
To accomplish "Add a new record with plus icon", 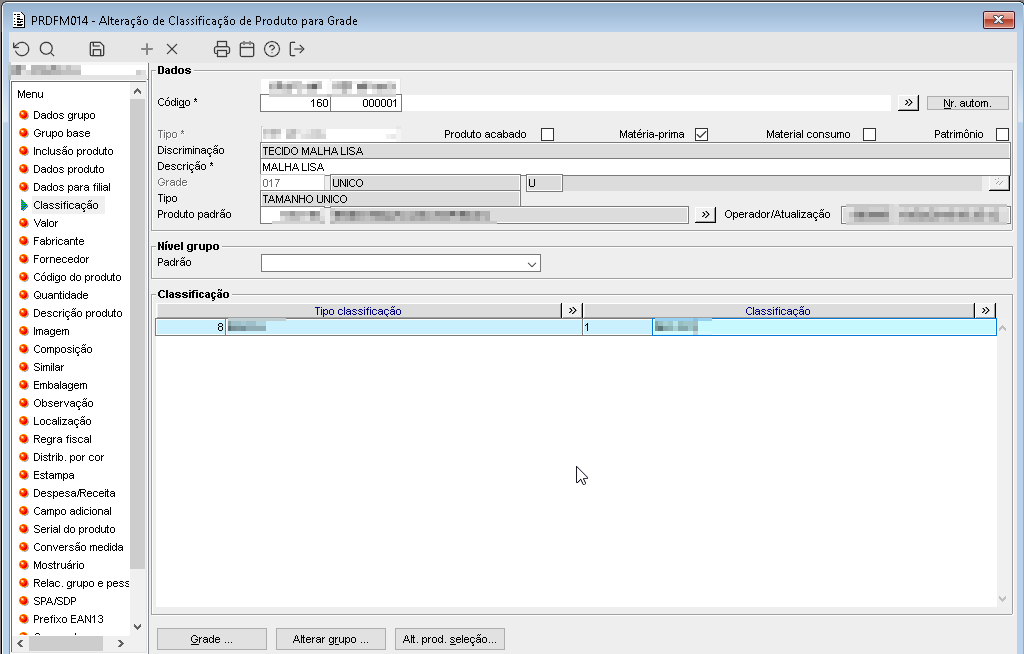I will (147, 49).
